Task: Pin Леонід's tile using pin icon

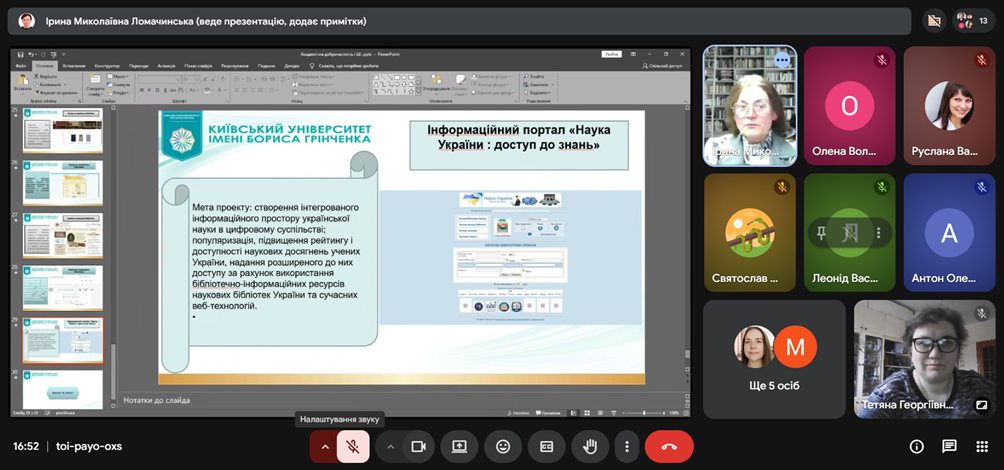Action: click(x=822, y=233)
